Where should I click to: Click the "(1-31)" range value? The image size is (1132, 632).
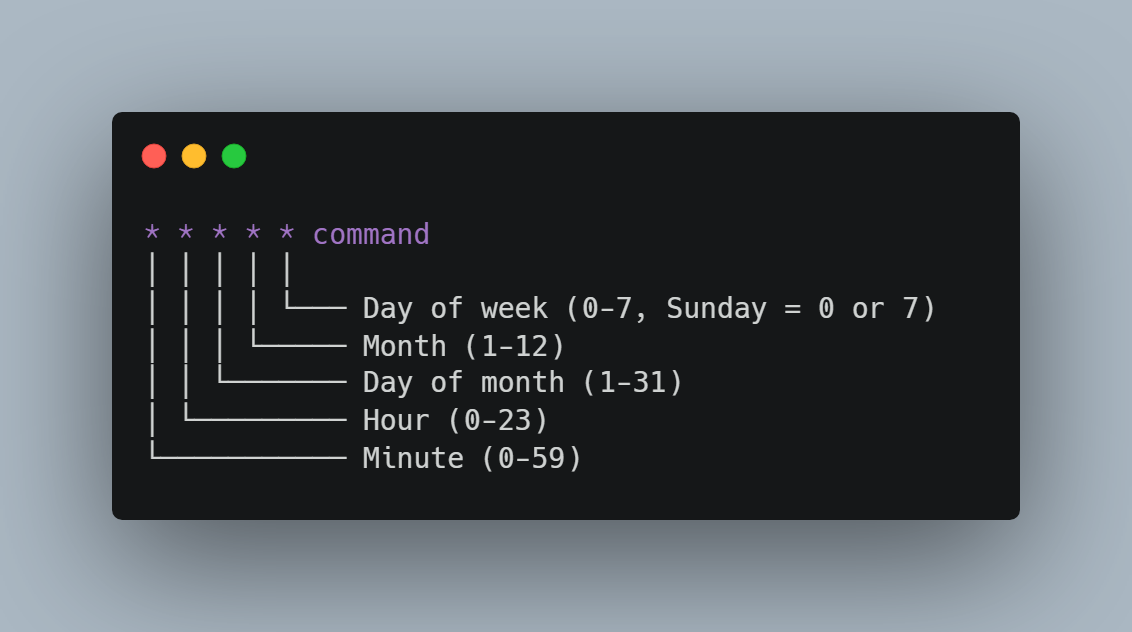[632, 382]
